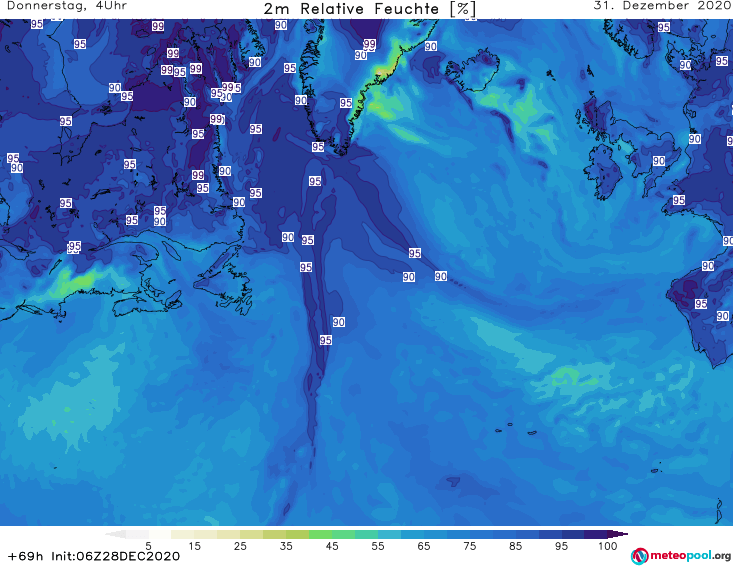Image resolution: width=733 pixels, height=566 pixels.
Task: Select the olive legend swatch right of 35
Action: (297, 534)
